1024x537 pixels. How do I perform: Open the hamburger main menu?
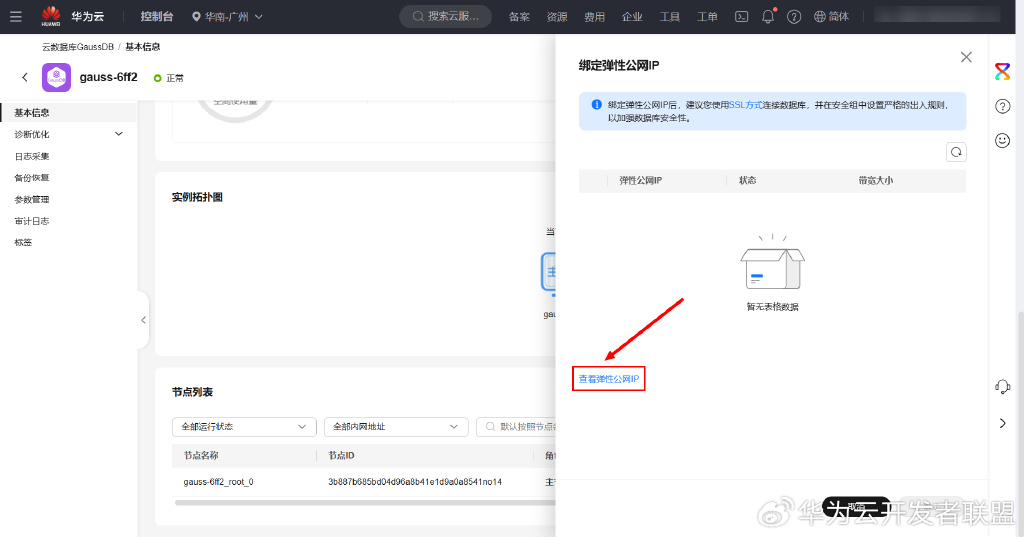coord(16,16)
